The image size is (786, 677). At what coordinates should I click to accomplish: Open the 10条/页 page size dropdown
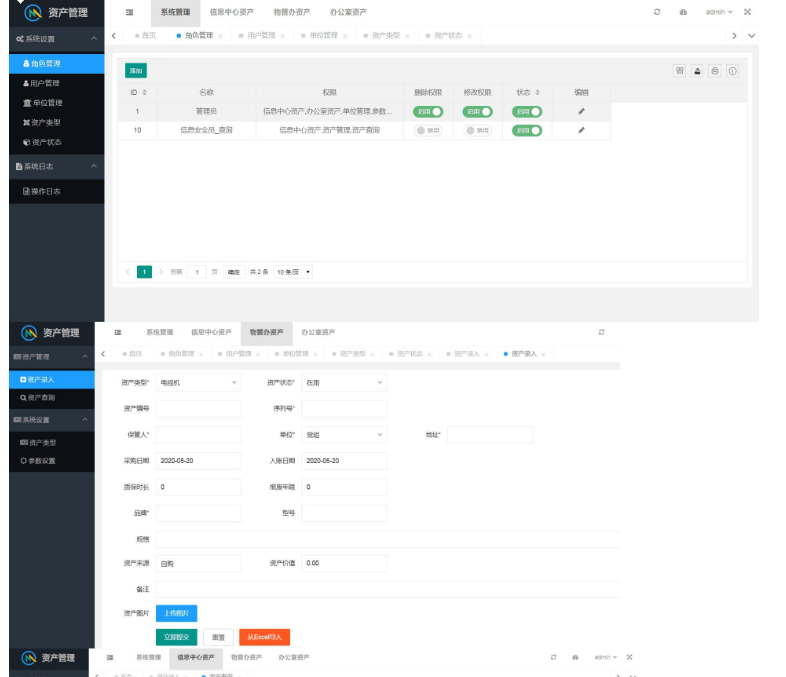click(x=294, y=271)
